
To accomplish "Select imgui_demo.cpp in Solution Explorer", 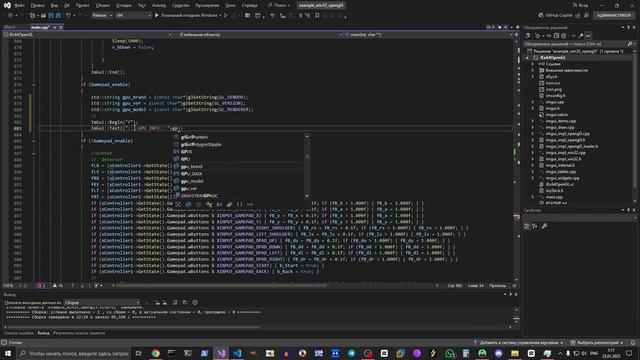I will (560, 121).
